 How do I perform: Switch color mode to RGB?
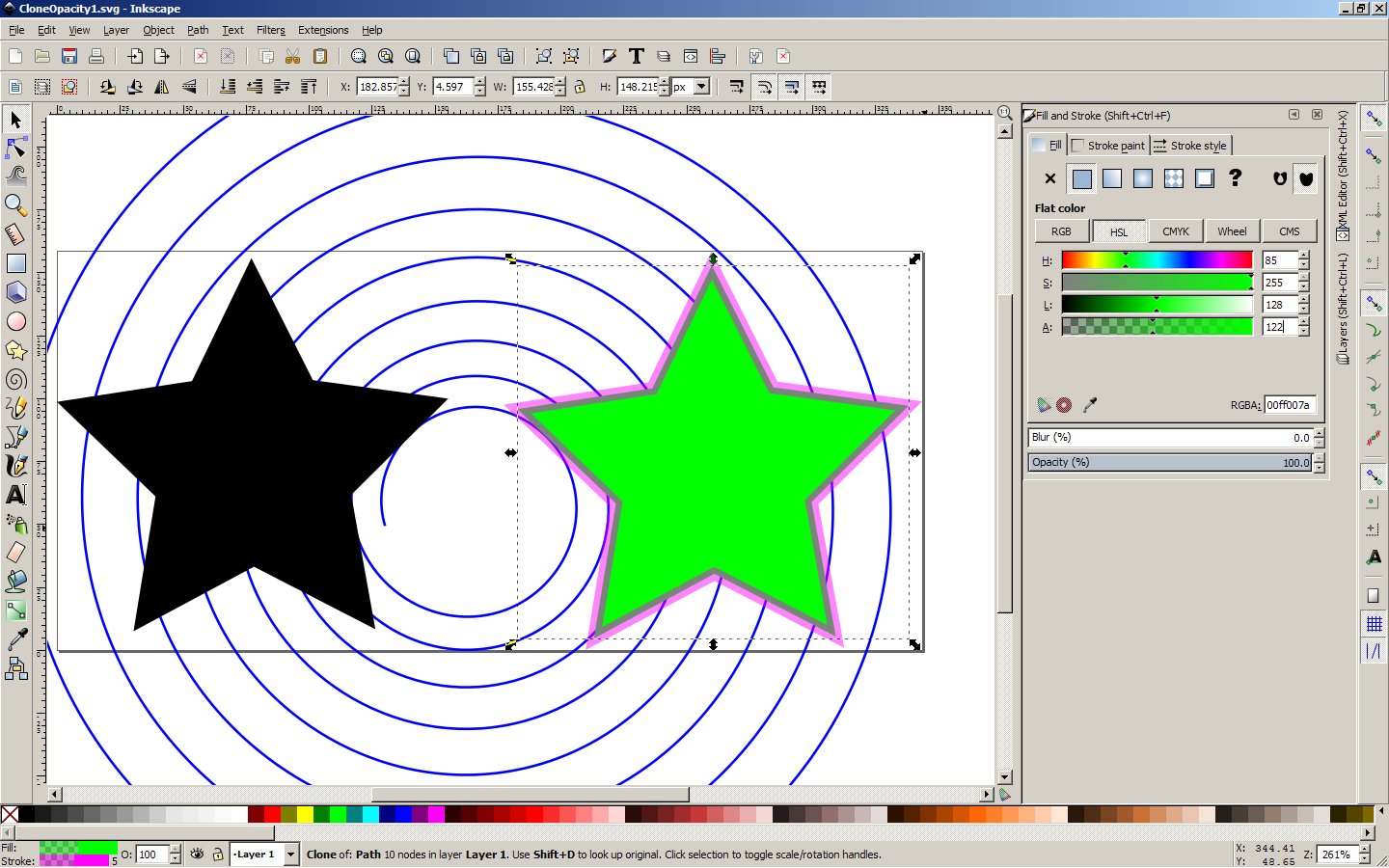tap(1061, 231)
